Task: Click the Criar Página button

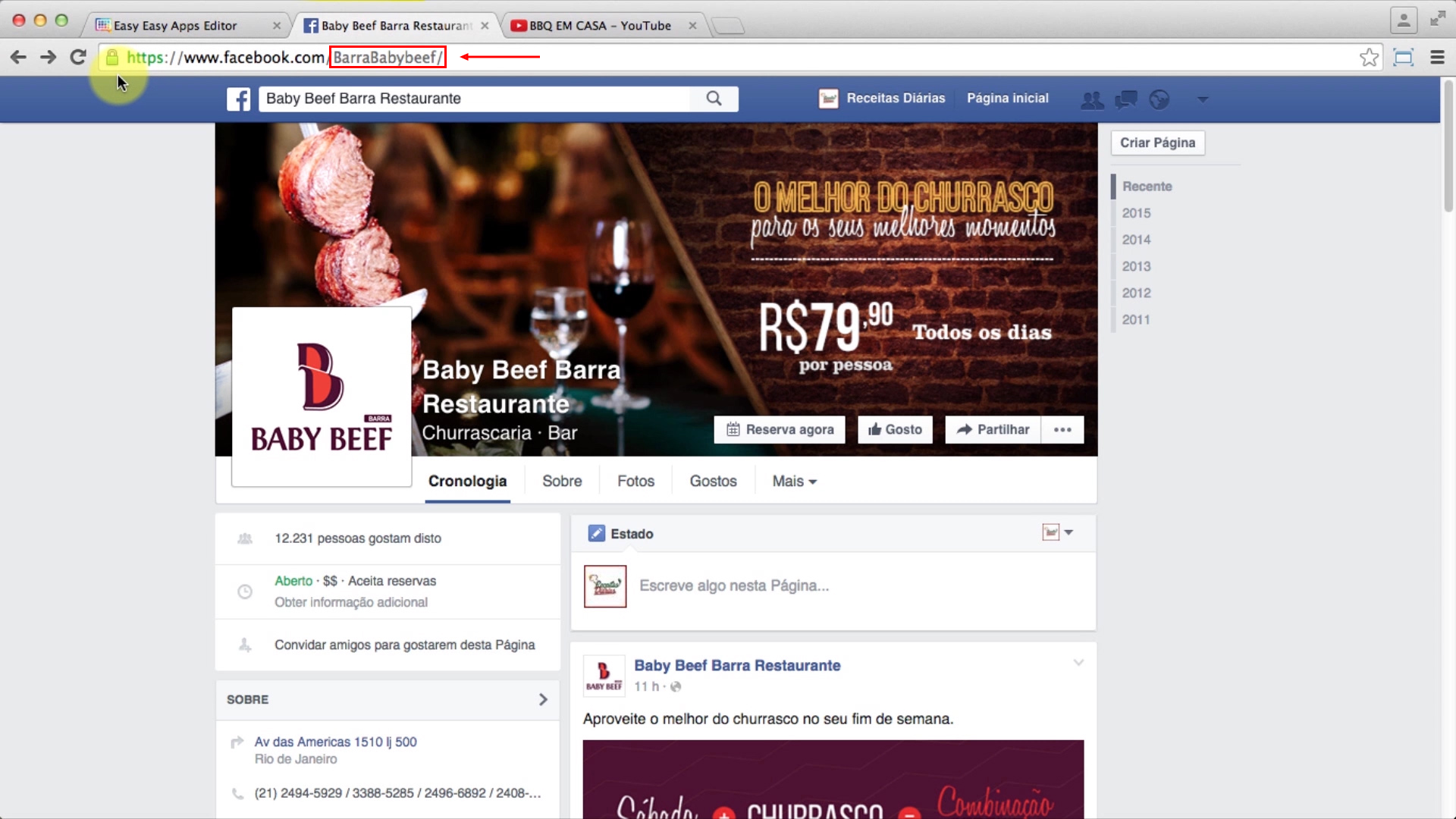Action: pyautogui.click(x=1158, y=142)
